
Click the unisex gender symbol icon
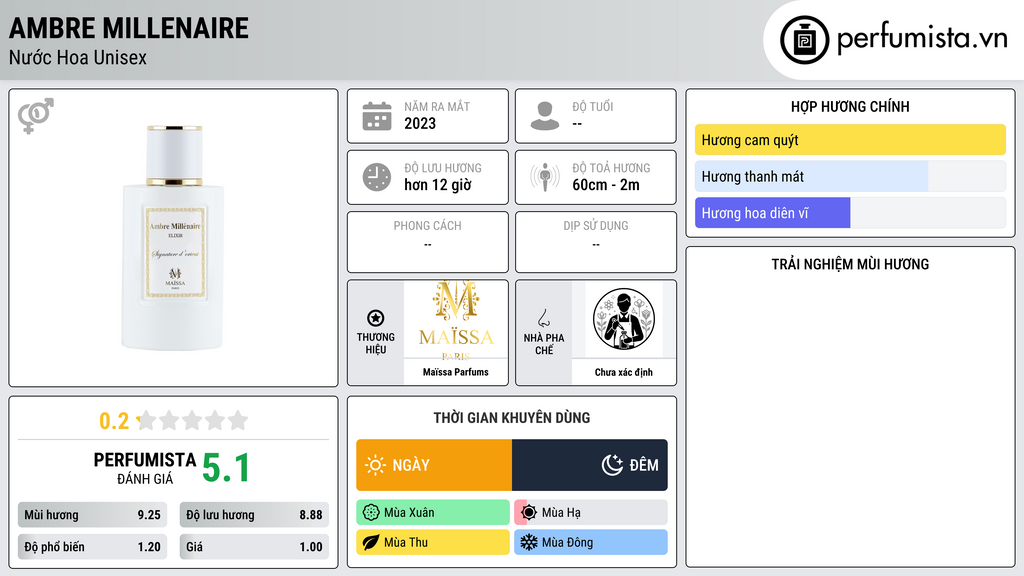click(x=36, y=116)
